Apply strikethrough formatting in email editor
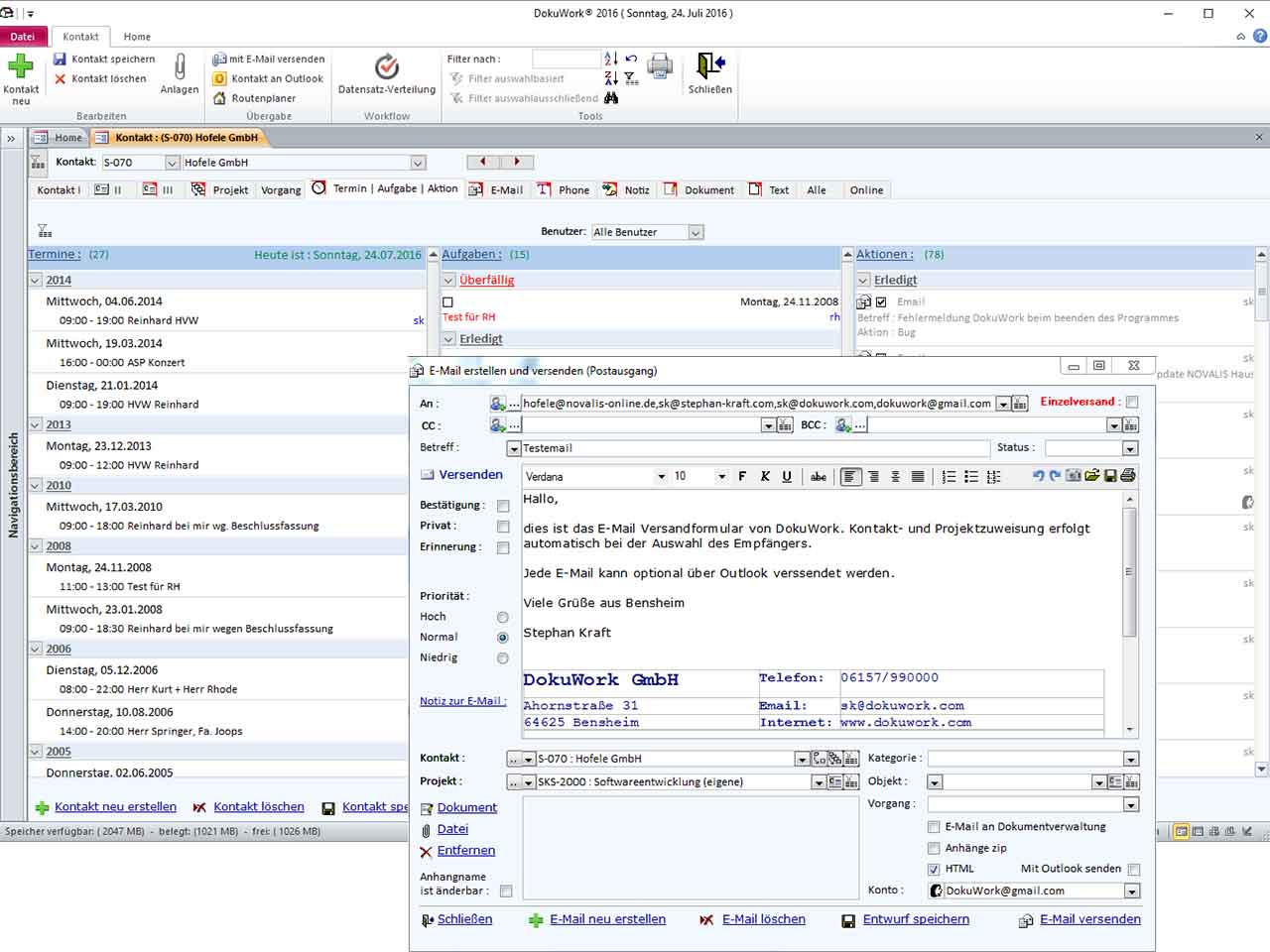The width and height of the screenshot is (1270, 952). (819, 477)
